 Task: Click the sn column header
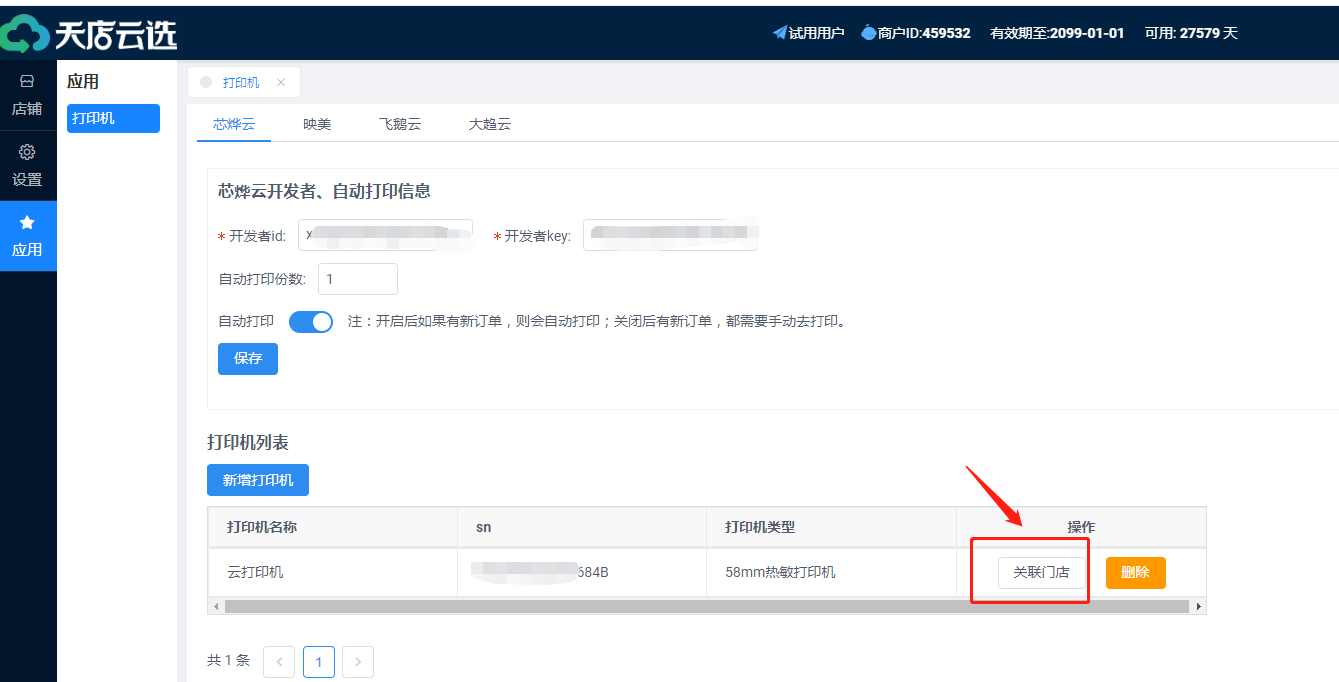[582, 527]
